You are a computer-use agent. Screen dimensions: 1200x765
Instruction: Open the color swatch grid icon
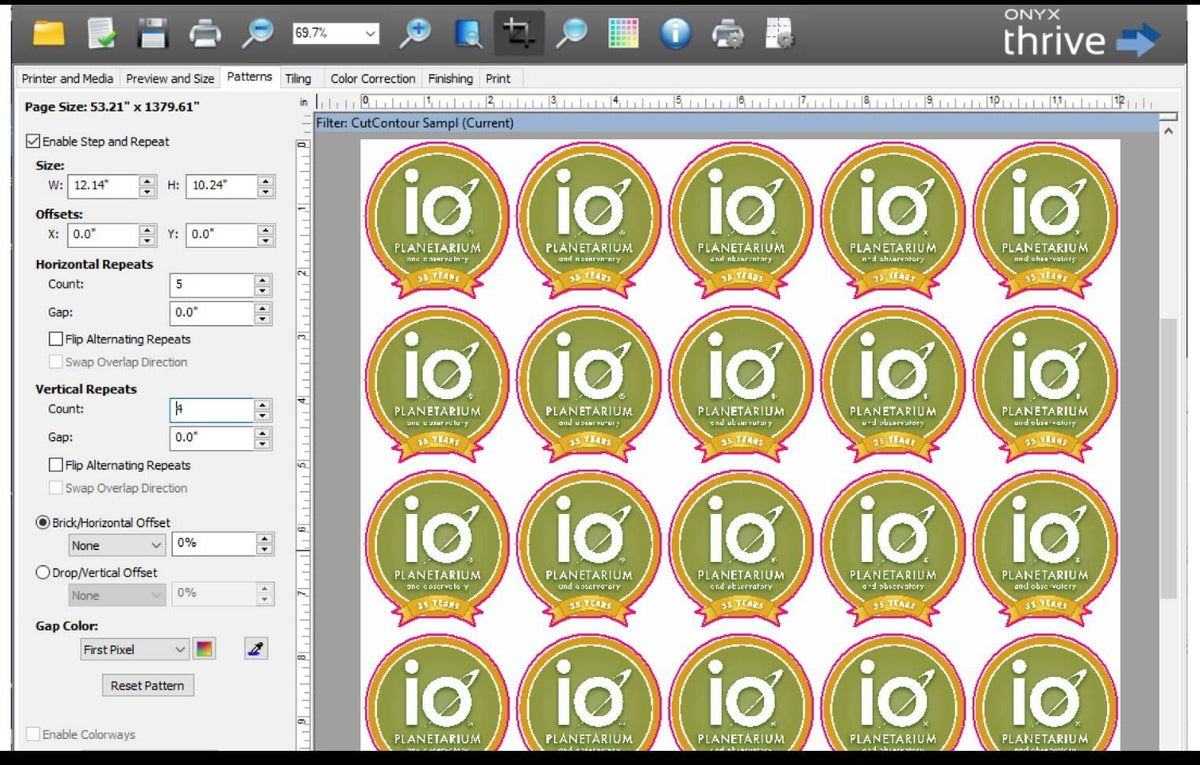coord(623,34)
